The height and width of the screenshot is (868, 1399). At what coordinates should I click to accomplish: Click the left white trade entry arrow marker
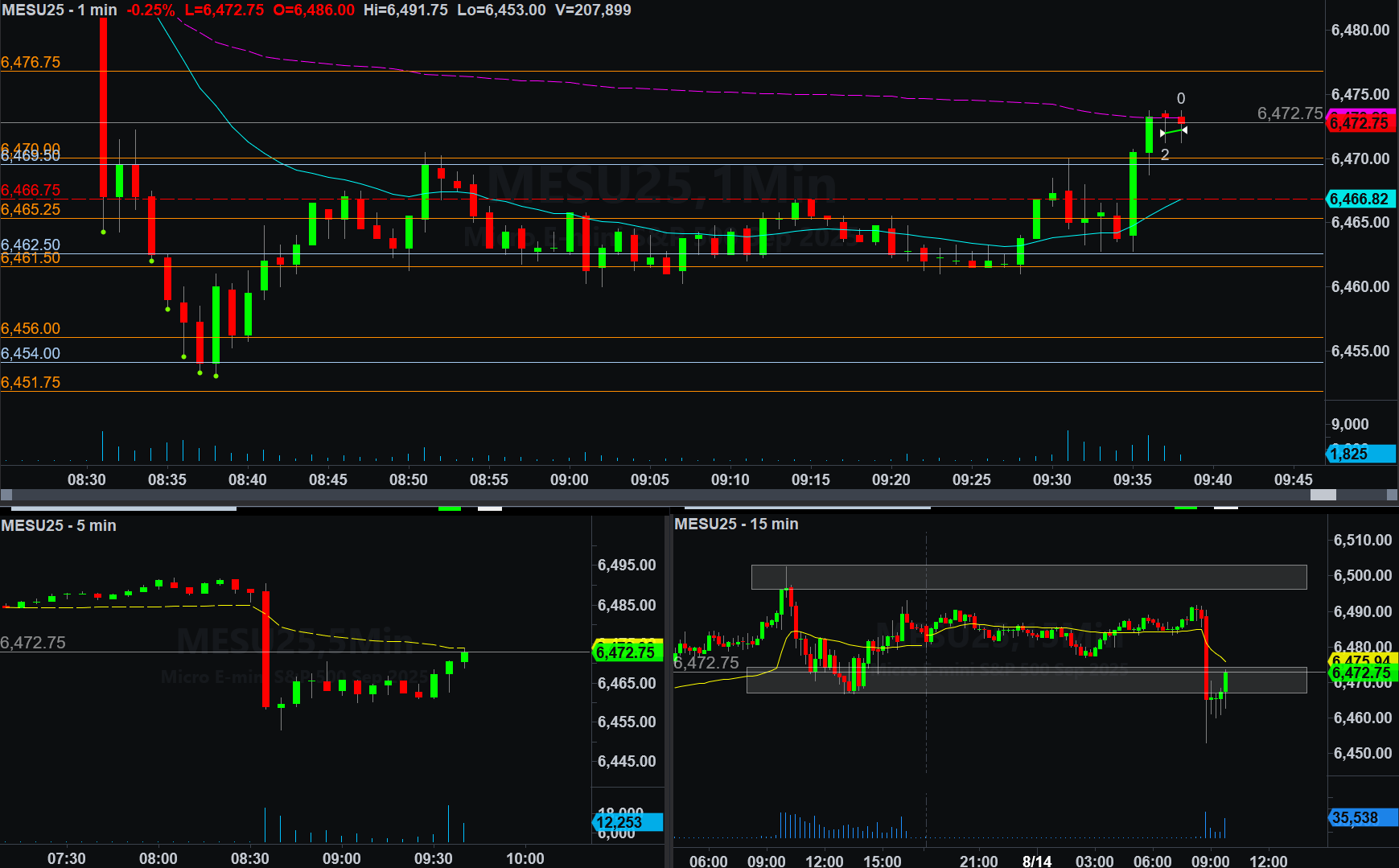coord(1162,133)
